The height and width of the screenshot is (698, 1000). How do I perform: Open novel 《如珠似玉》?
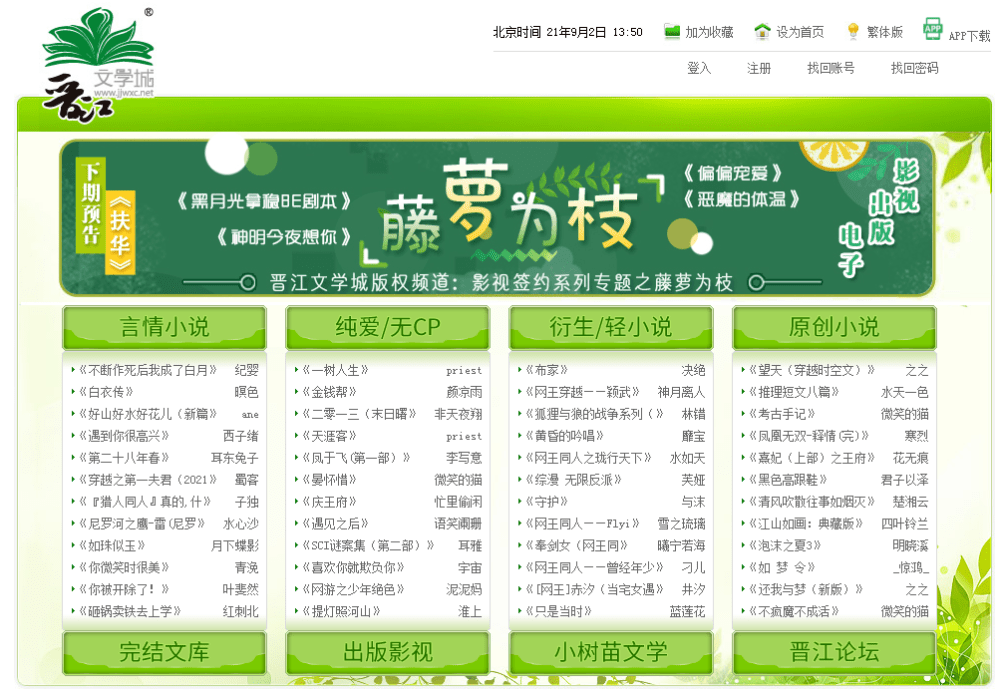tap(112, 546)
